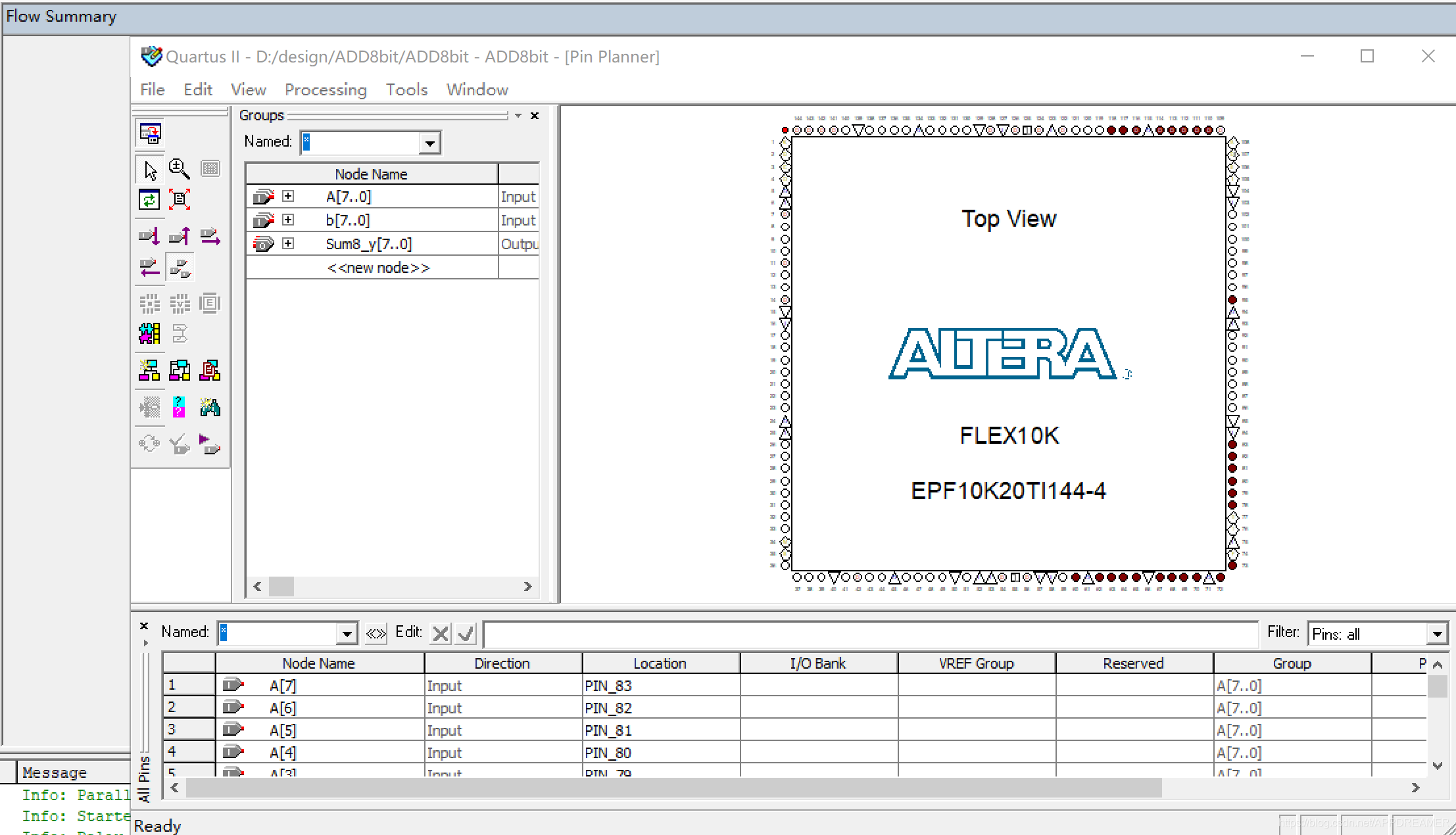This screenshot has width=1456, height=835.
Task: Click the gray boxed E icon
Action: pos(210,303)
